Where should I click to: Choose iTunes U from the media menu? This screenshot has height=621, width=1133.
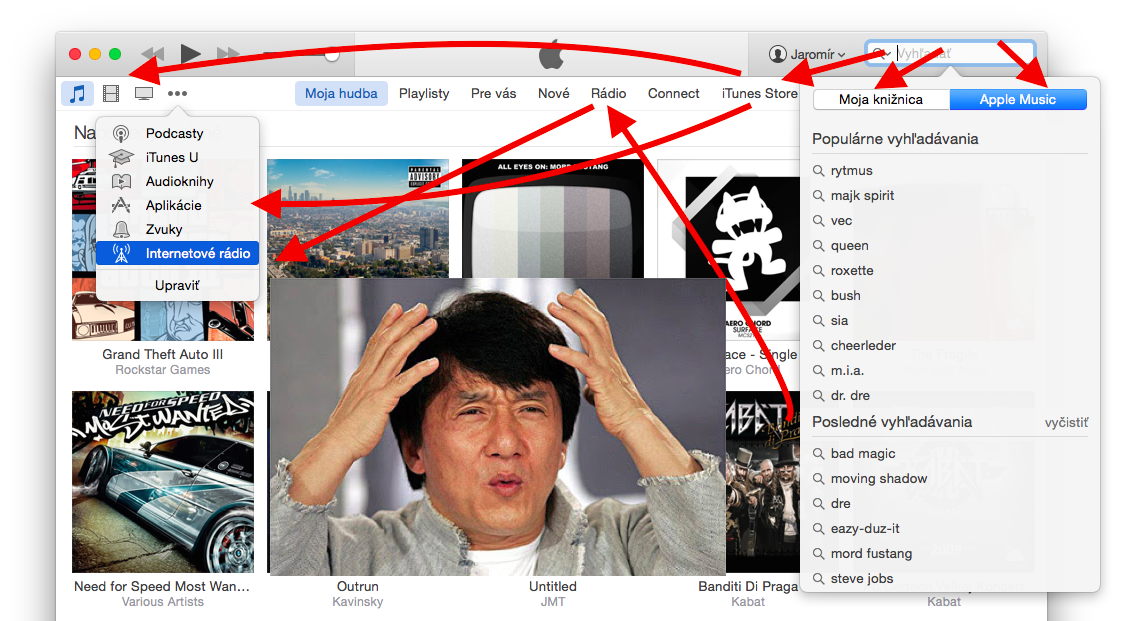(177, 157)
